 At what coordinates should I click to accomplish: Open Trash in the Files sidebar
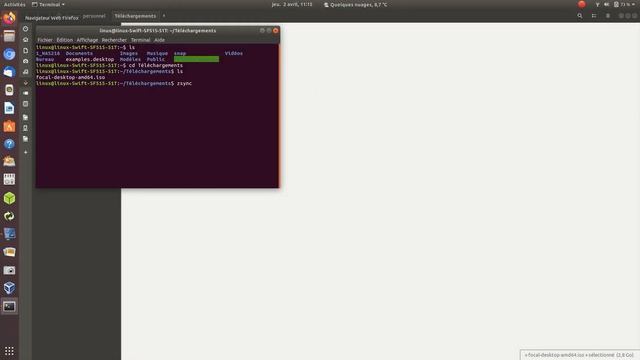25,104
